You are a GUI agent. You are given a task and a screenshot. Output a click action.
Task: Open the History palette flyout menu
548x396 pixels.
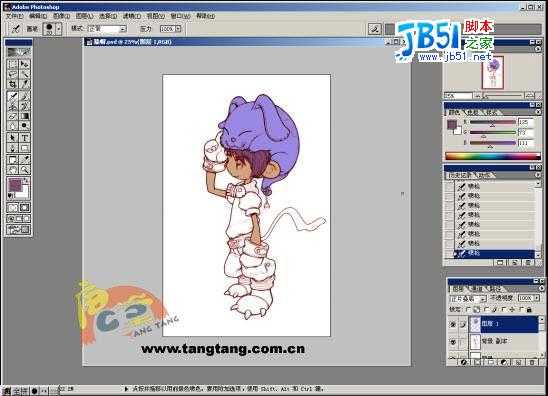(538, 174)
